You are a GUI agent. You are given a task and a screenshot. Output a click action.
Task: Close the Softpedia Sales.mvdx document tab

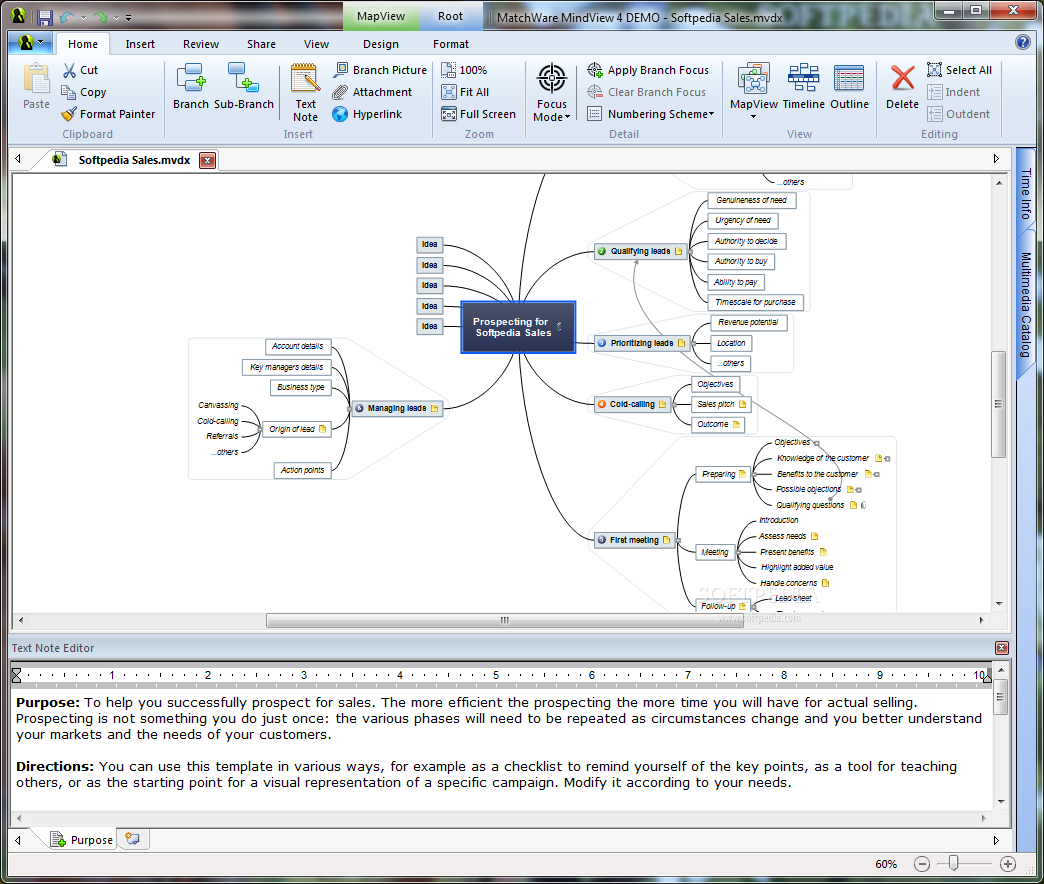coord(208,160)
